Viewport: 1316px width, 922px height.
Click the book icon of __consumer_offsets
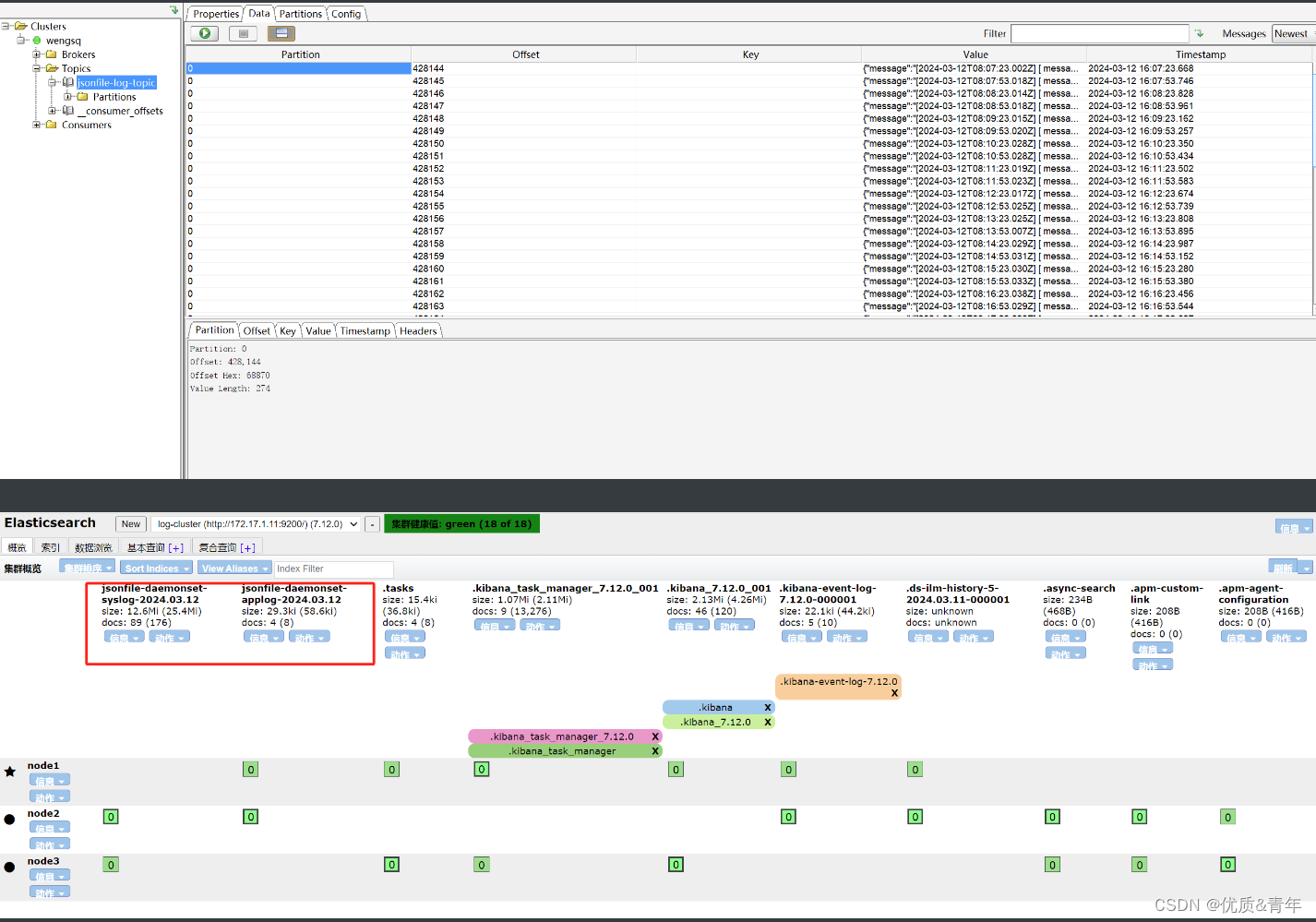point(67,111)
